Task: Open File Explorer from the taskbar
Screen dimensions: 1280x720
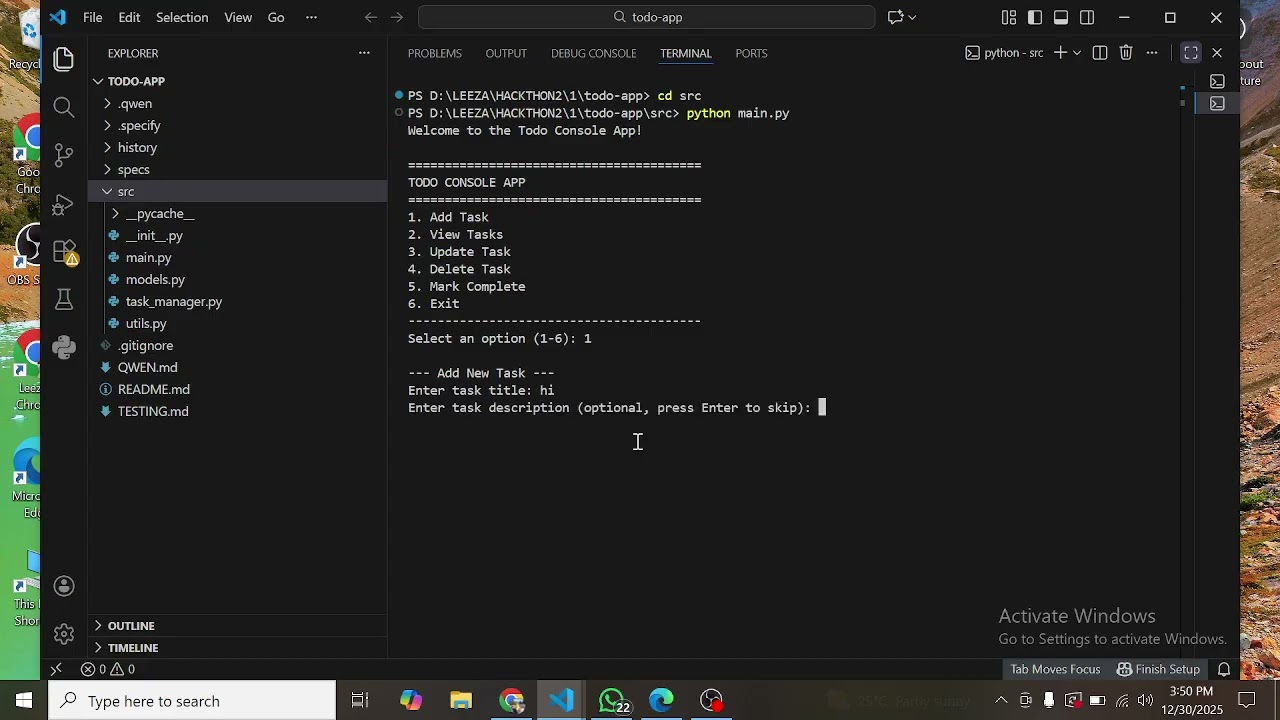Action: (x=461, y=701)
